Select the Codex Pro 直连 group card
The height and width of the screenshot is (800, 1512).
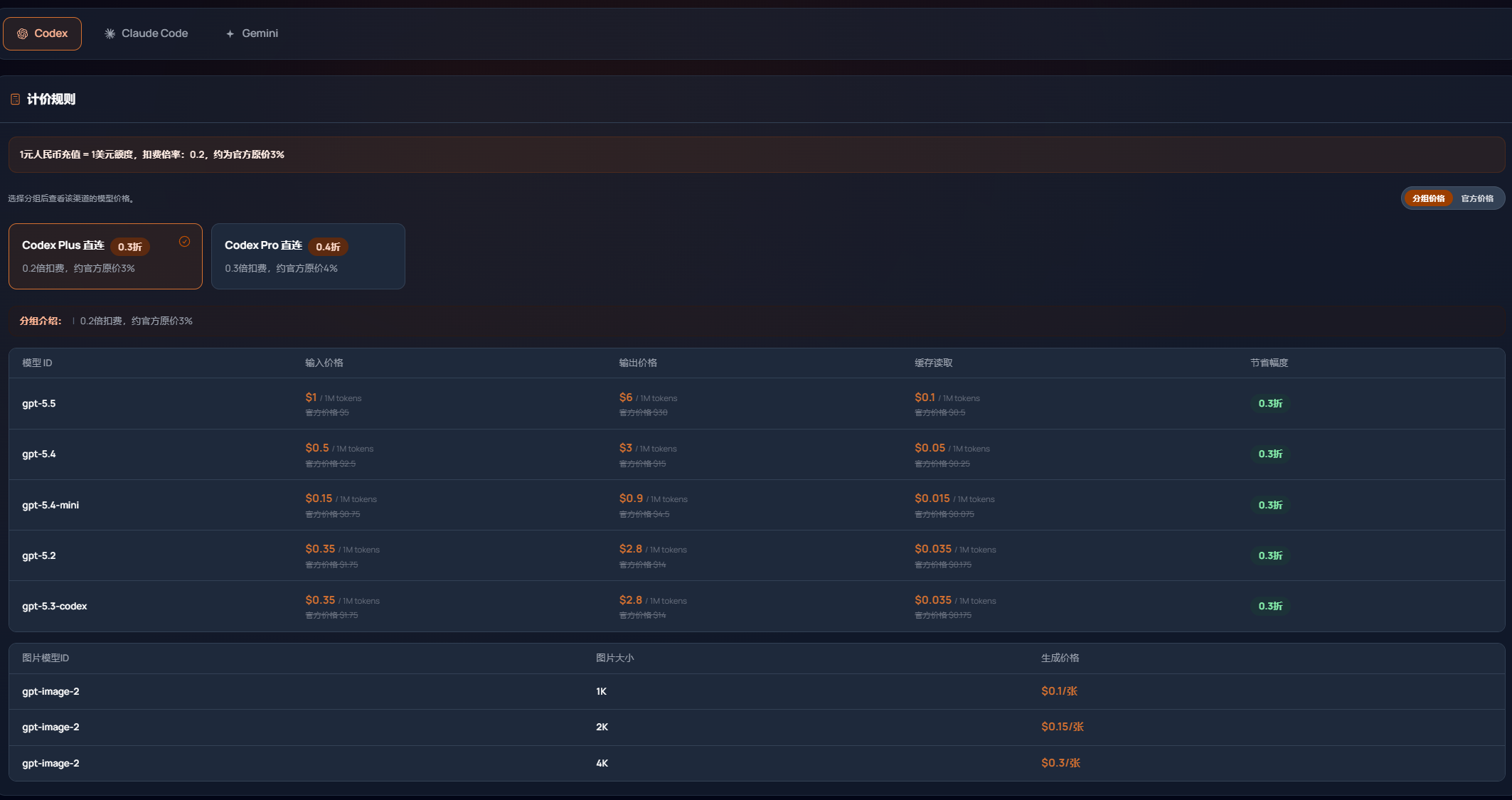(x=308, y=256)
